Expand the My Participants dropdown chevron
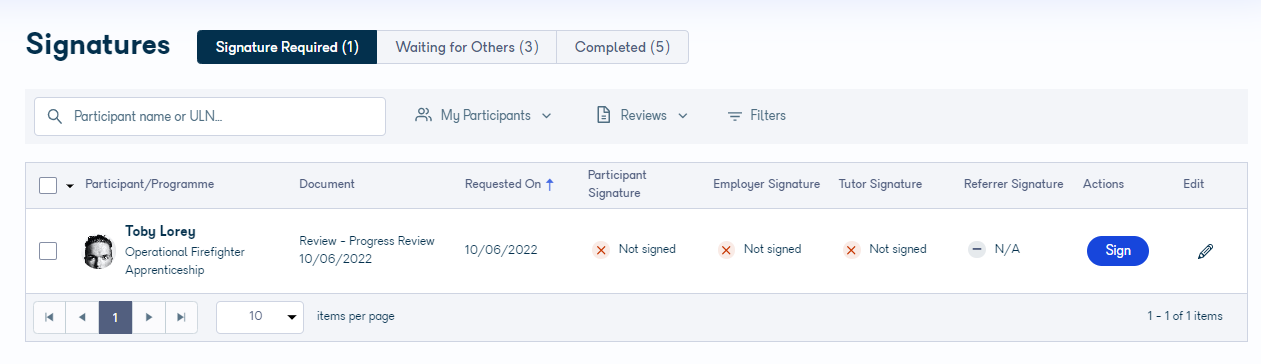The width and height of the screenshot is (1261, 364). (546, 116)
